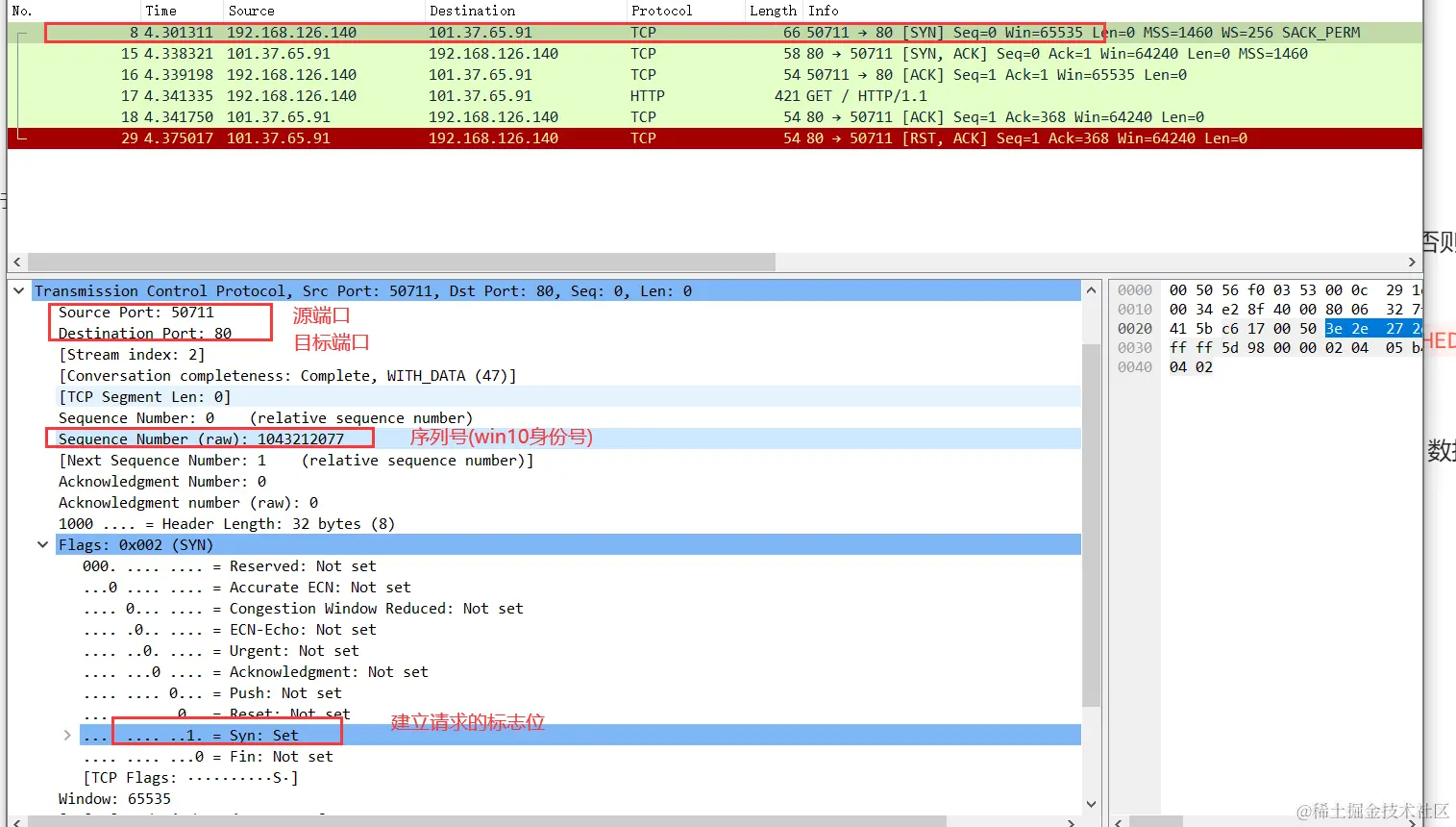The width and height of the screenshot is (1456, 827).
Task: Click the packet list horizontal scrollbar thumb
Action: (x=402, y=262)
